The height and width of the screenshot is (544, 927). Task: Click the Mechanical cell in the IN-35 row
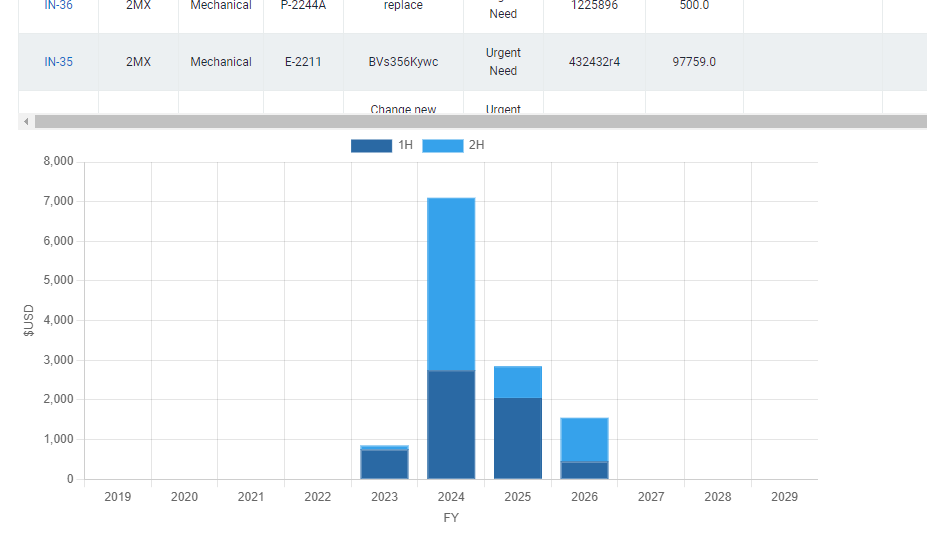tap(221, 62)
